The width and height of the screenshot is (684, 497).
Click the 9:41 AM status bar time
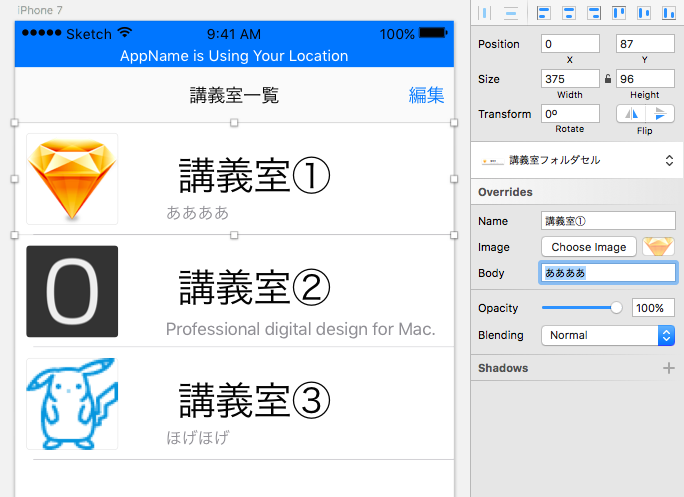234,34
